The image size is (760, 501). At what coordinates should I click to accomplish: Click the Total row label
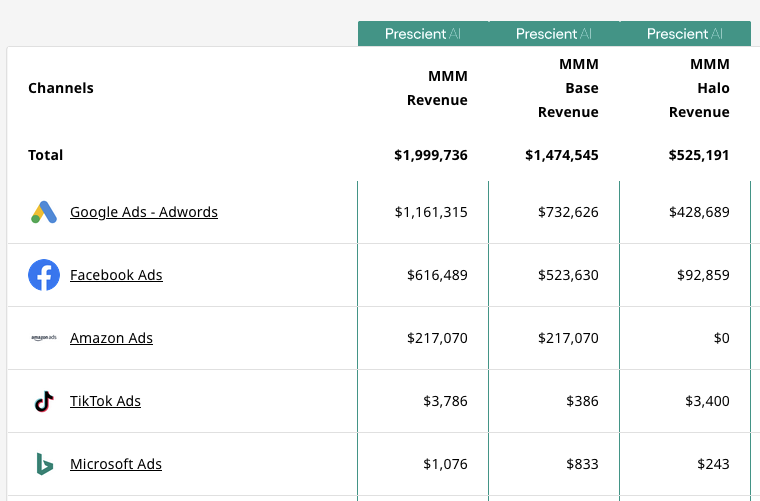(x=46, y=155)
